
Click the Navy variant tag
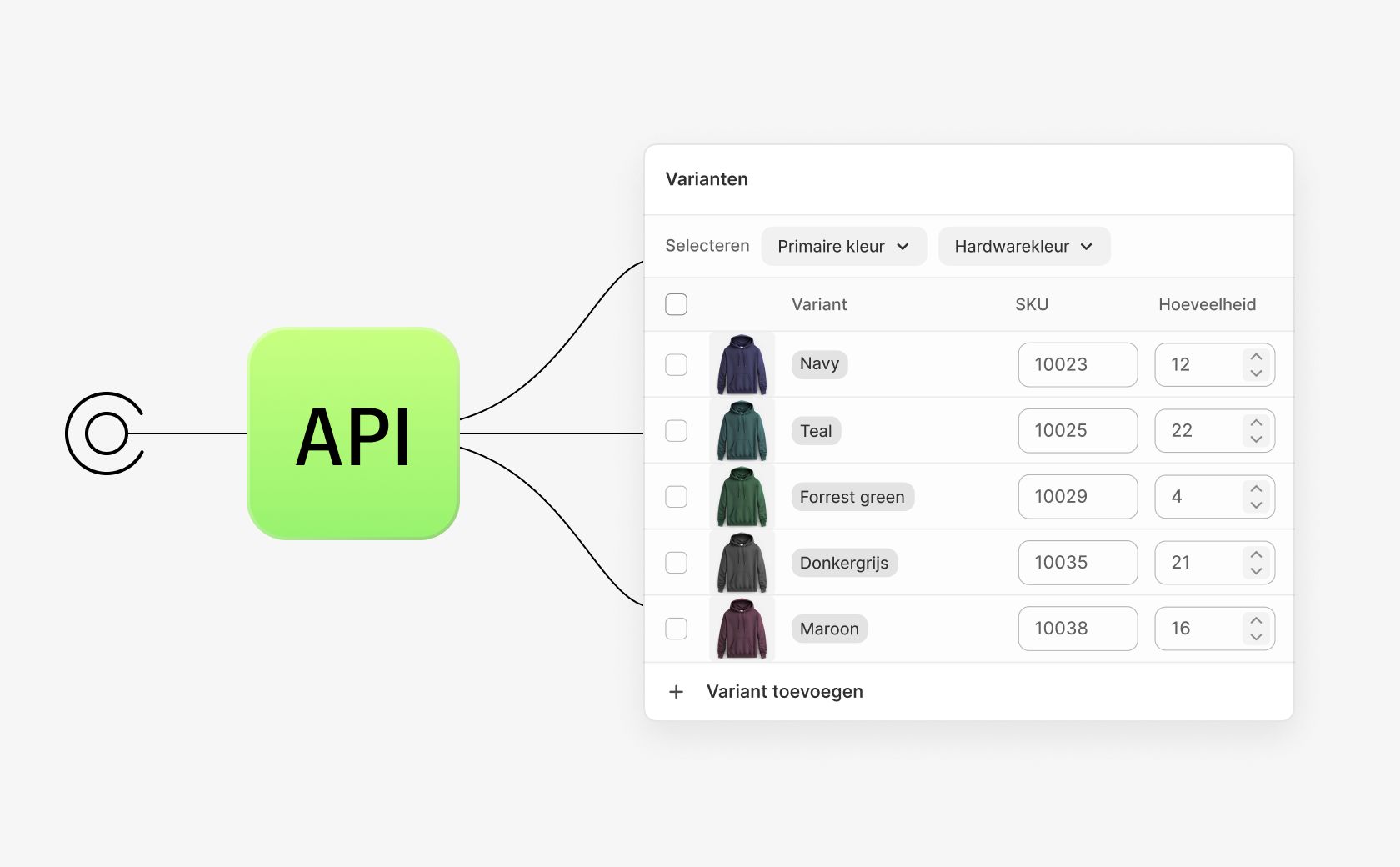pyautogui.click(x=819, y=364)
